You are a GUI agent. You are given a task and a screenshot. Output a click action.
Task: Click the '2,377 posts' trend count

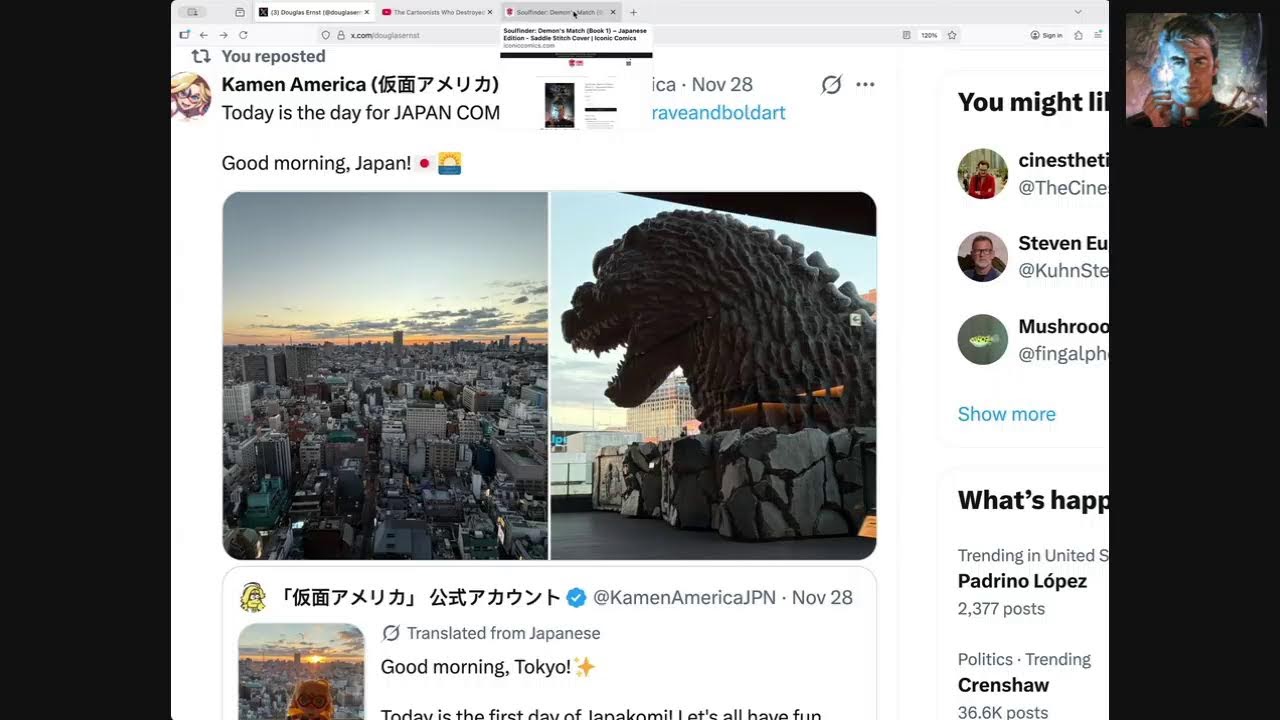1001,609
